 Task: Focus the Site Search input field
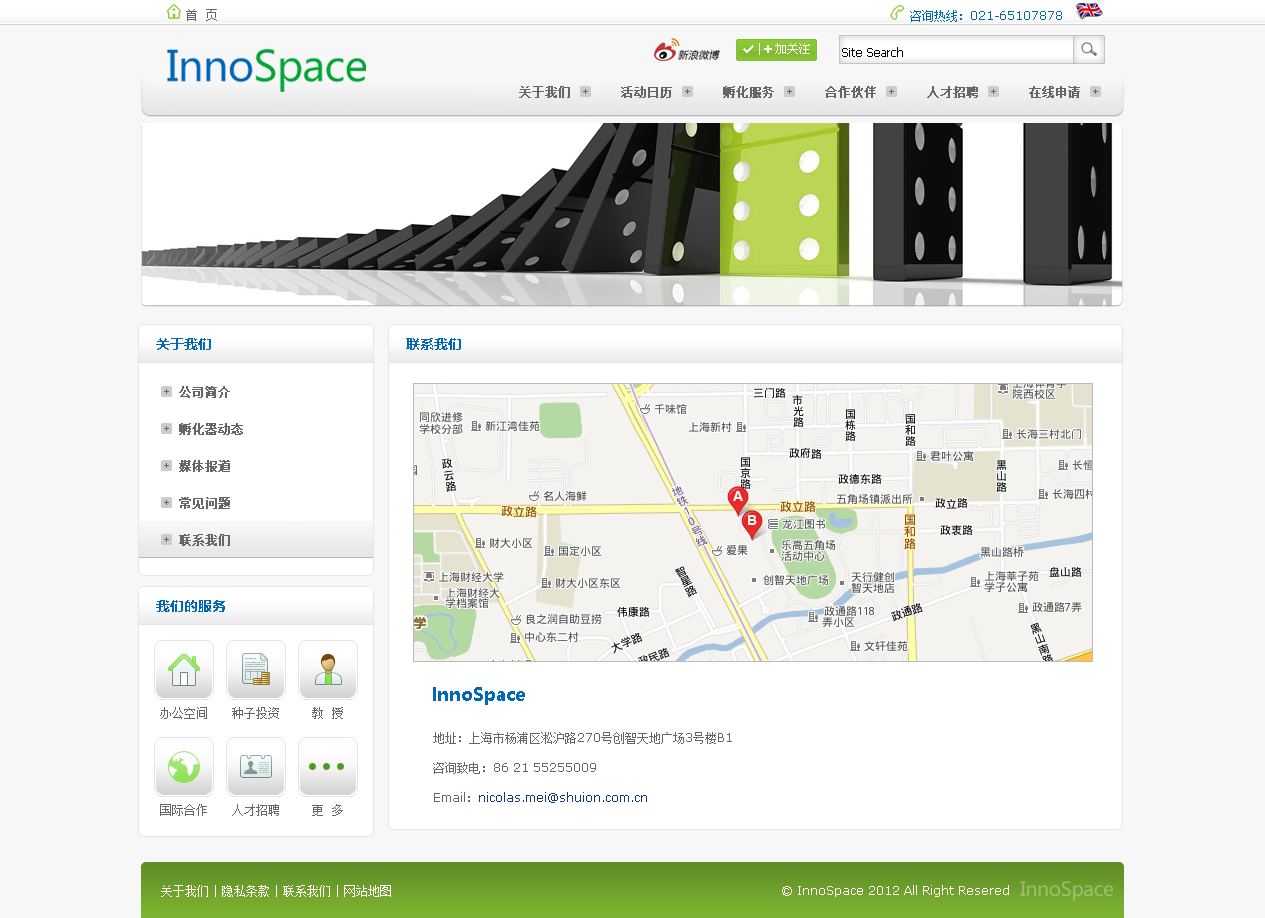955,51
